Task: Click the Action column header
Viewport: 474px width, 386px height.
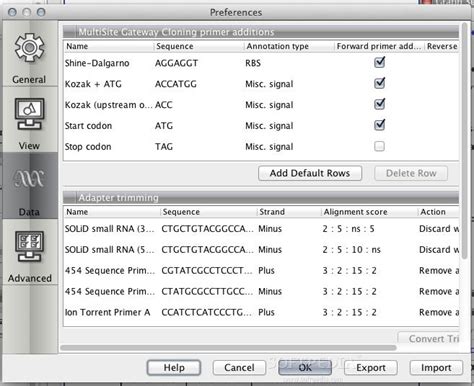Action: click(438, 212)
